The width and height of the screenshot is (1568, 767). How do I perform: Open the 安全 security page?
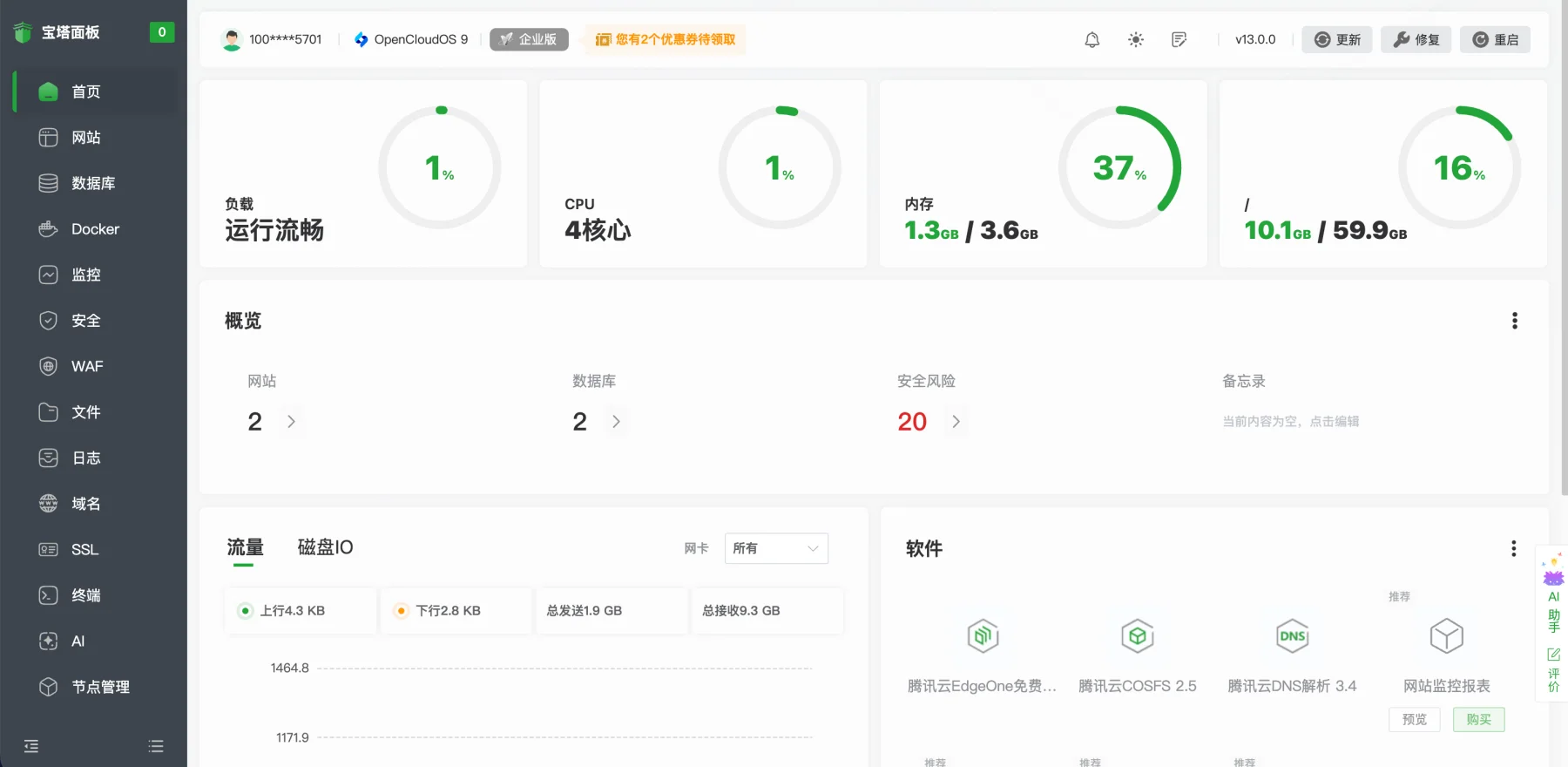95,321
